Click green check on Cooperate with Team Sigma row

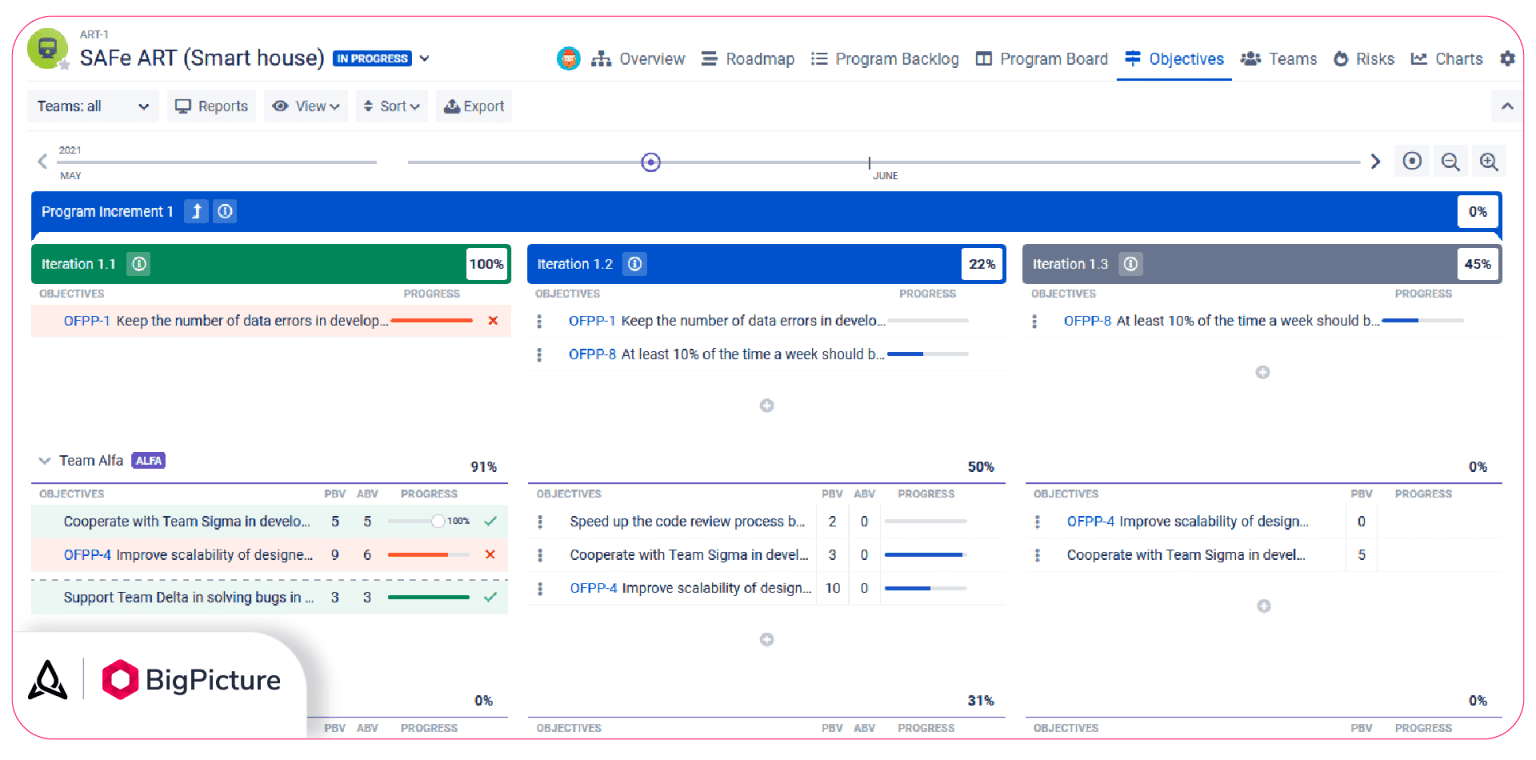(490, 521)
